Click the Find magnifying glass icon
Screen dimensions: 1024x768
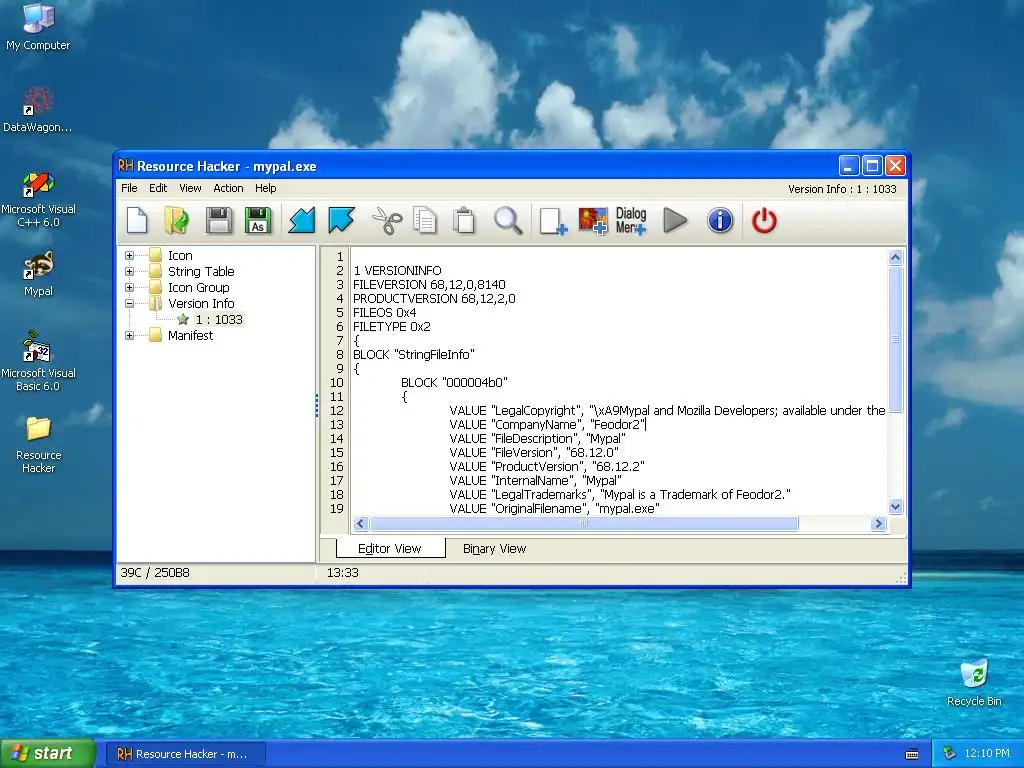pyautogui.click(x=507, y=220)
